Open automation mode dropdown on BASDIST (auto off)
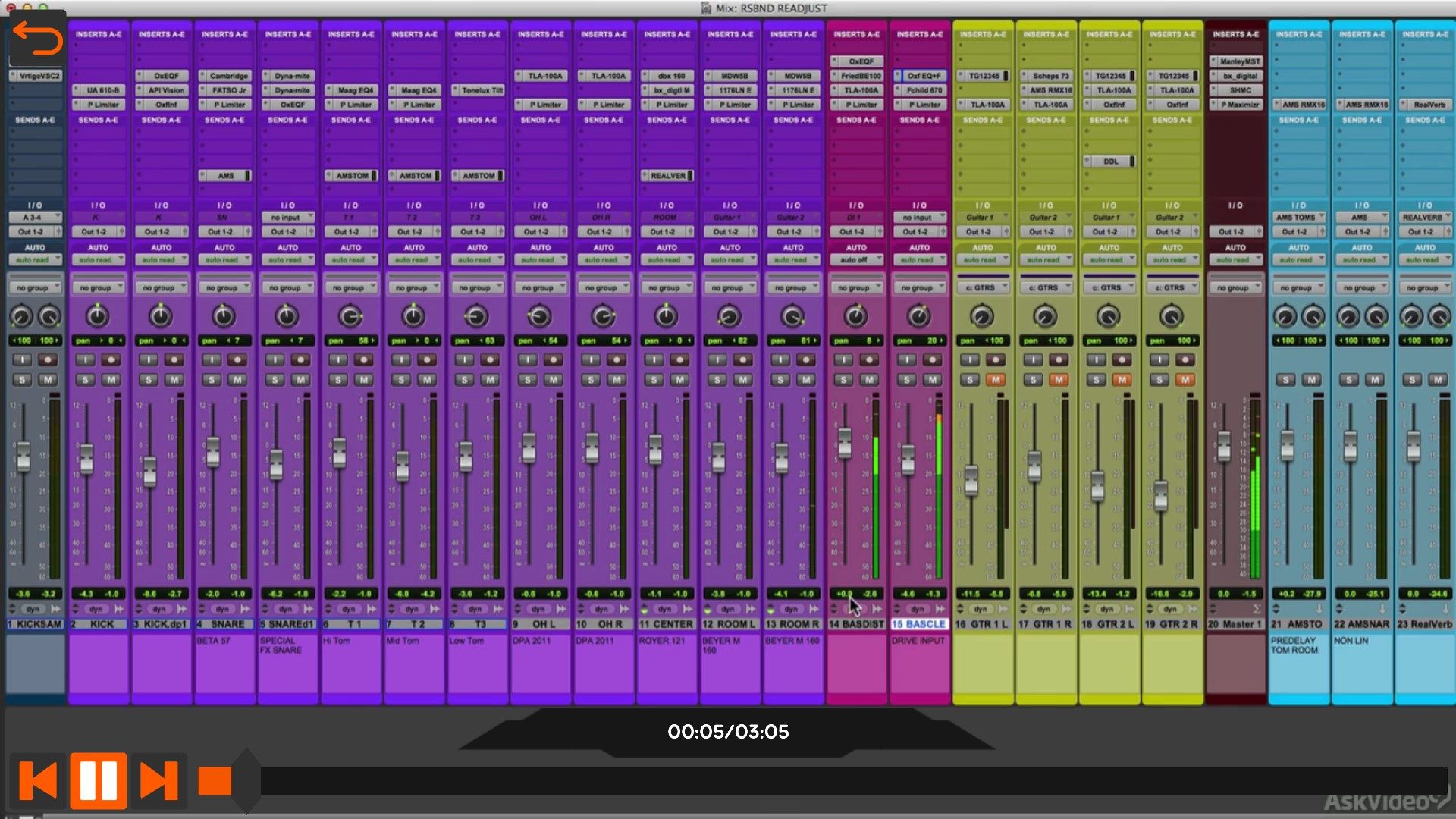 point(856,260)
